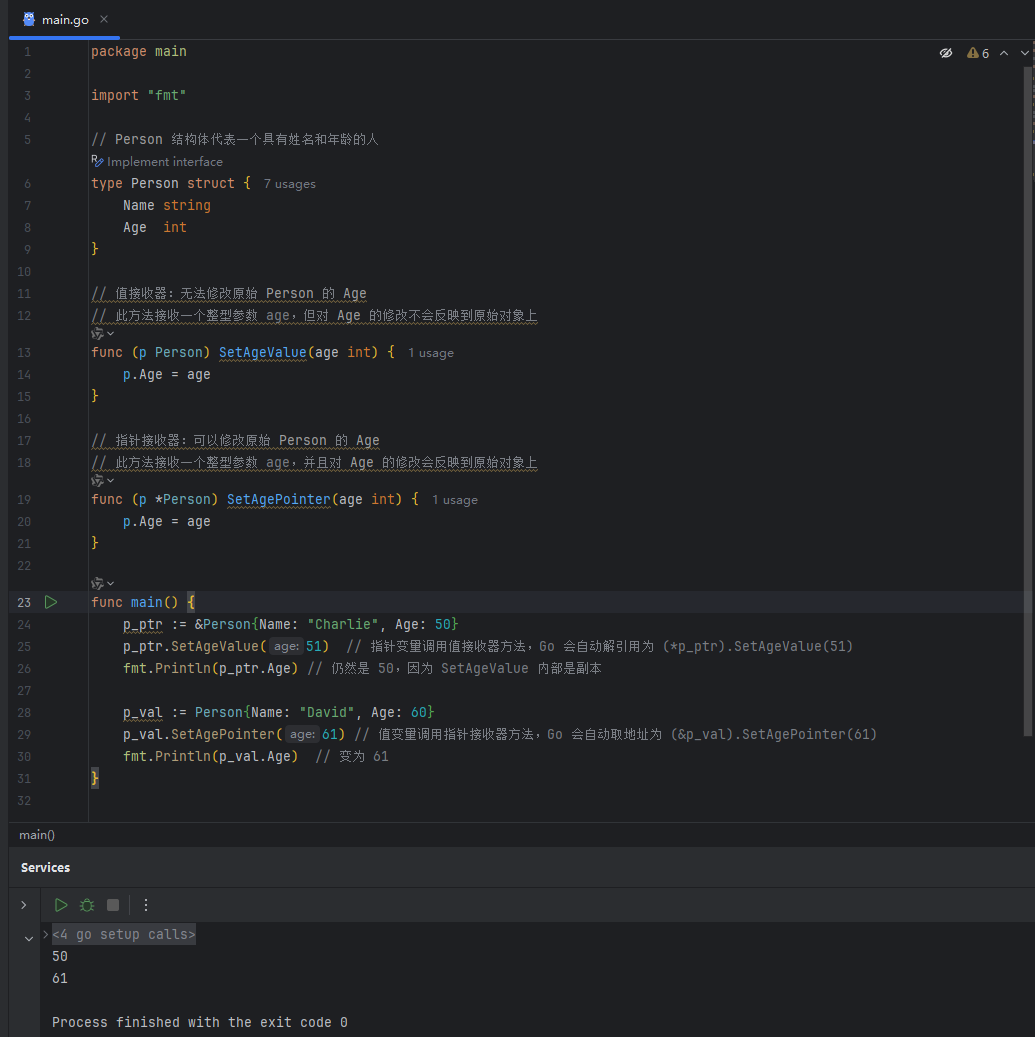This screenshot has height=1037, width=1035.
Task: Select the p_val variable declaration
Action: (x=142, y=712)
